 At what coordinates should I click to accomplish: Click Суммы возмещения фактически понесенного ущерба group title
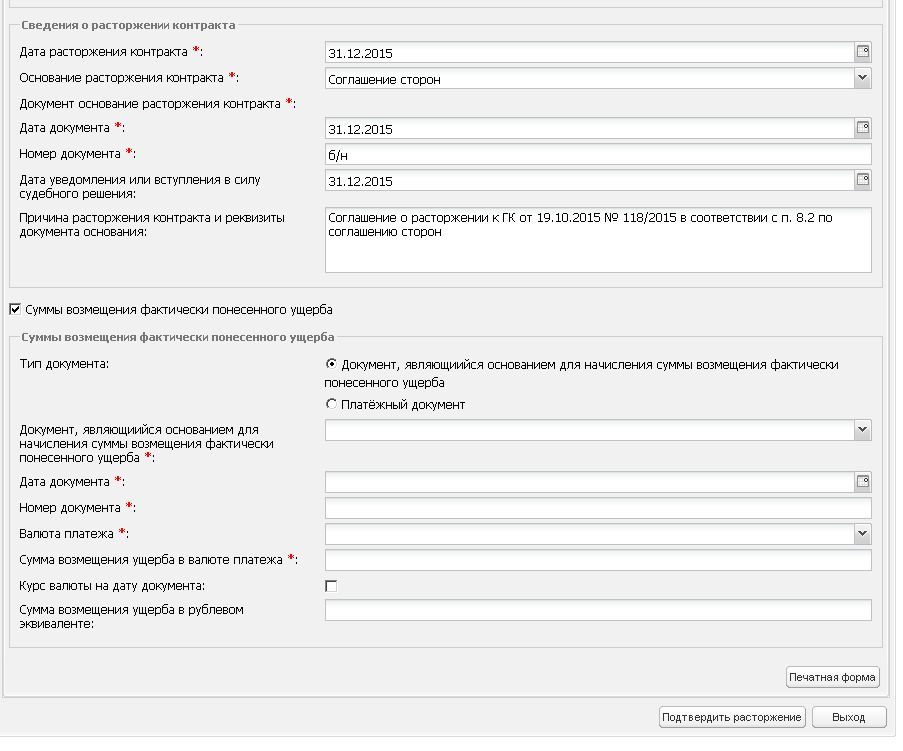point(177,337)
